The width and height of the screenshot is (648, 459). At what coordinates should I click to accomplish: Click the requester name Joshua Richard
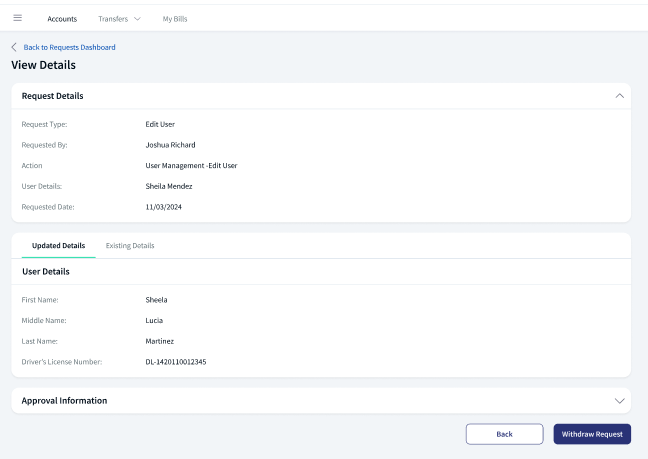(170, 145)
